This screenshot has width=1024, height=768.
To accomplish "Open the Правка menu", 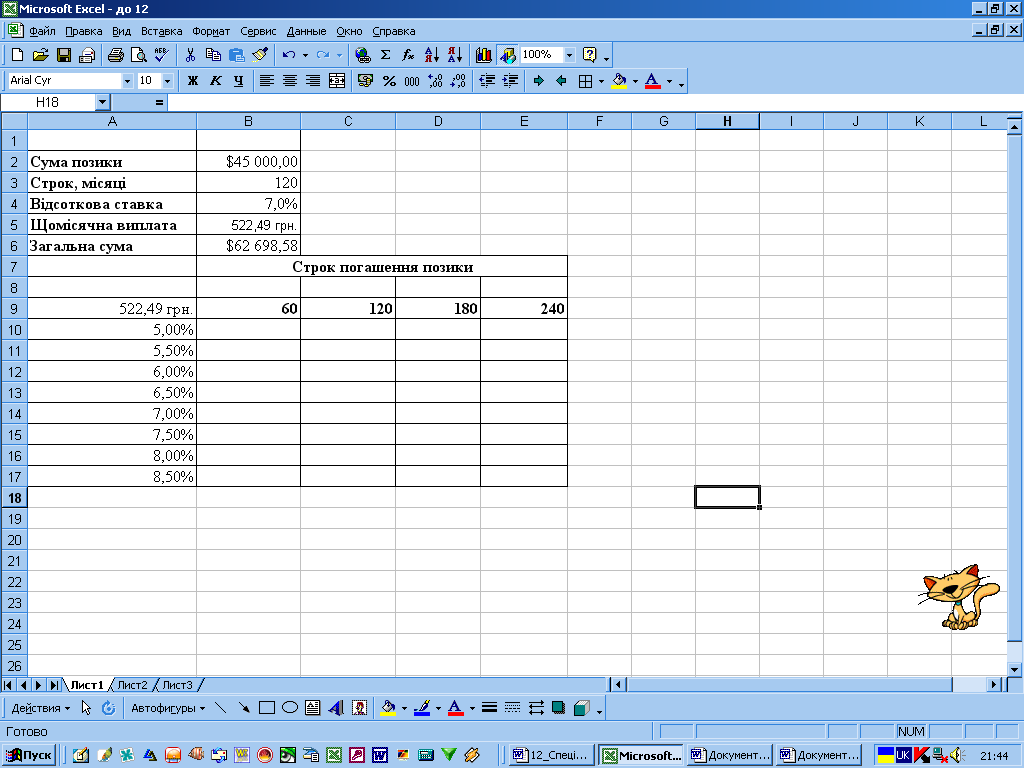I will pos(84,31).
